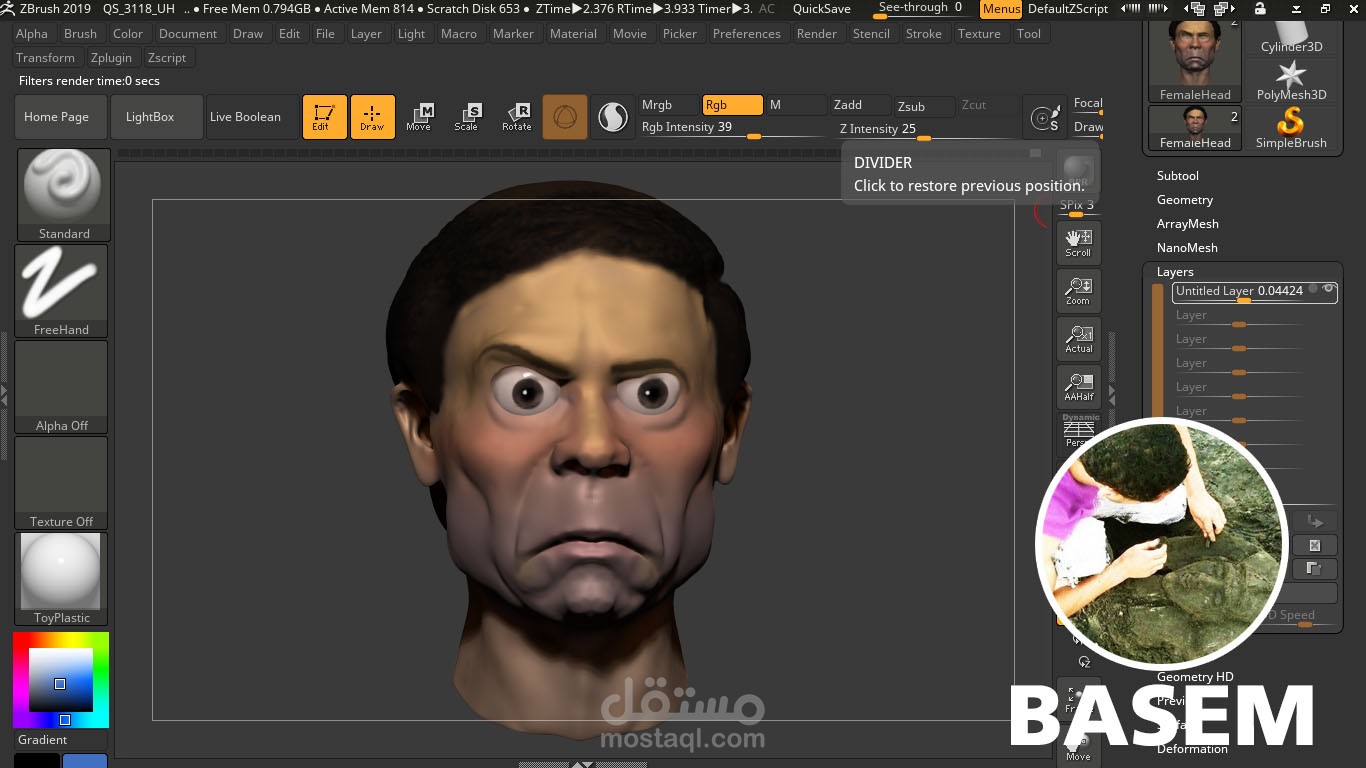The image size is (1366, 768).
Task: Collapse the Layers section
Action: tap(1175, 272)
